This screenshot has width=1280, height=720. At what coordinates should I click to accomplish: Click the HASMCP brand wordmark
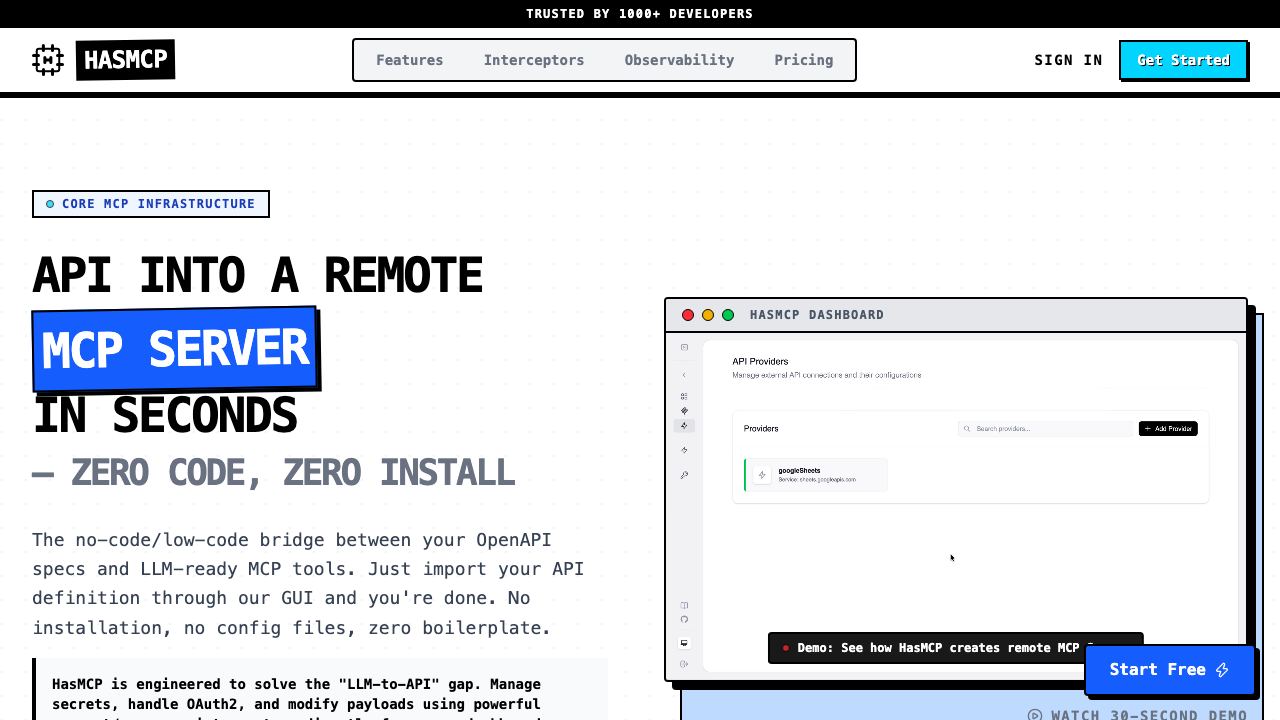[125, 60]
